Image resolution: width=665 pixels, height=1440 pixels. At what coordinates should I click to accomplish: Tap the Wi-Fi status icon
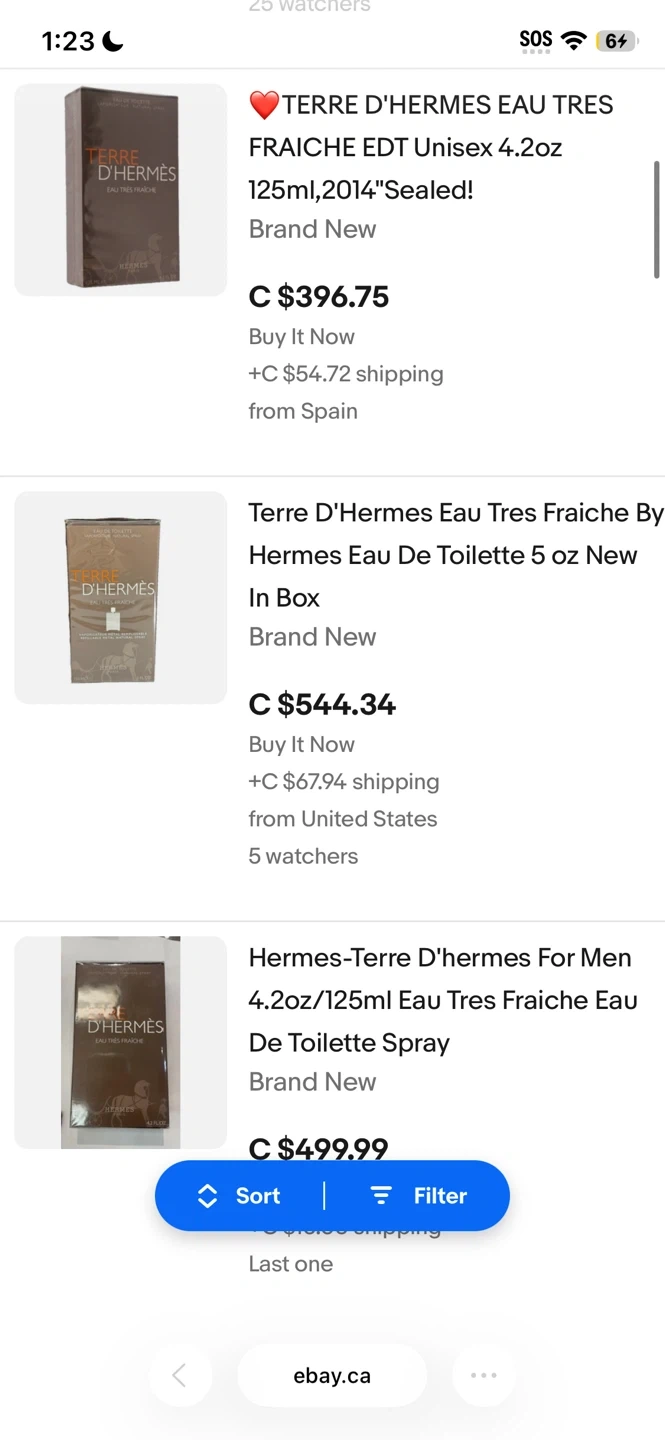574,40
